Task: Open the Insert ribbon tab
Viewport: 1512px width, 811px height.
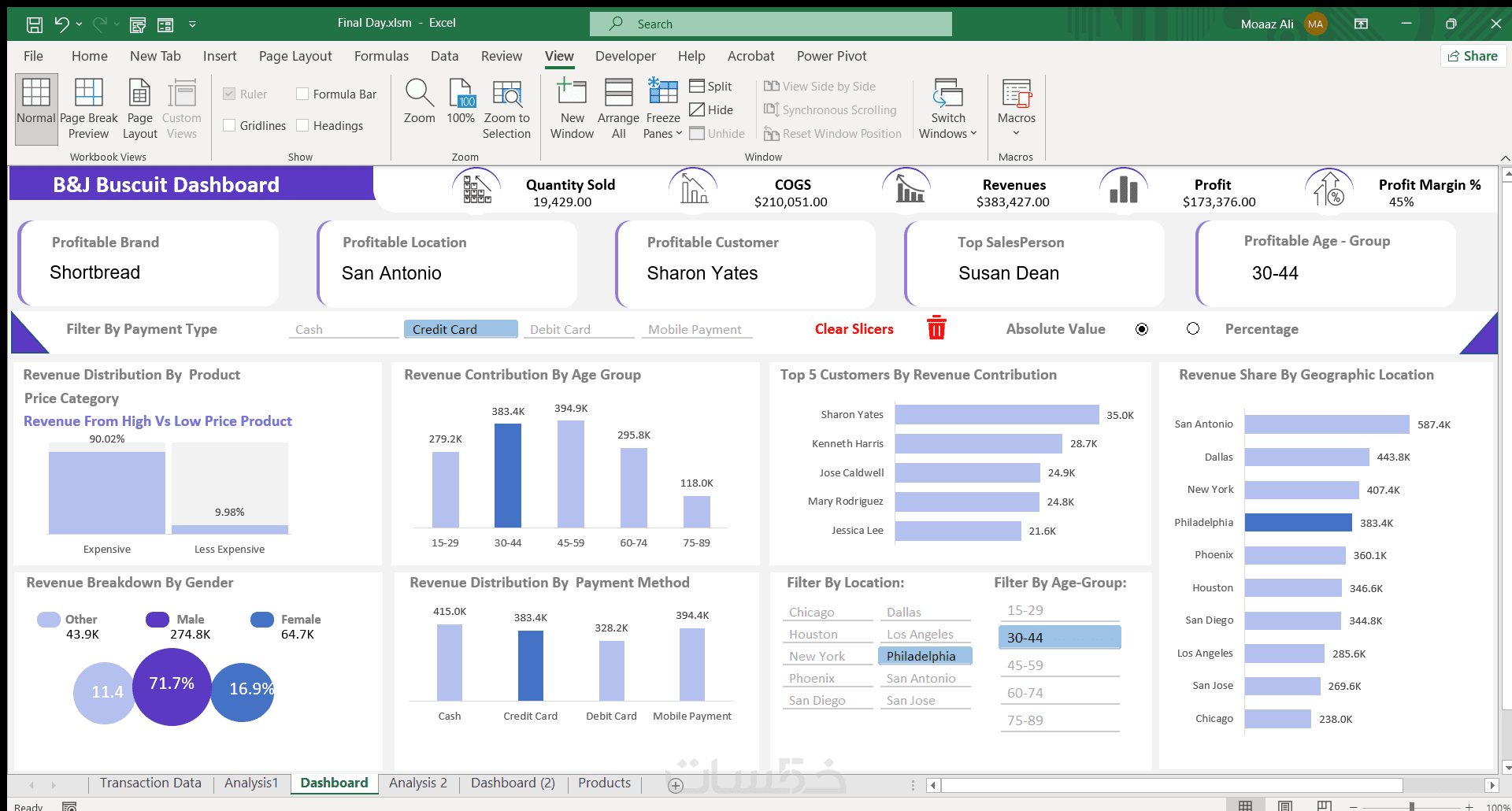Action: [x=220, y=56]
